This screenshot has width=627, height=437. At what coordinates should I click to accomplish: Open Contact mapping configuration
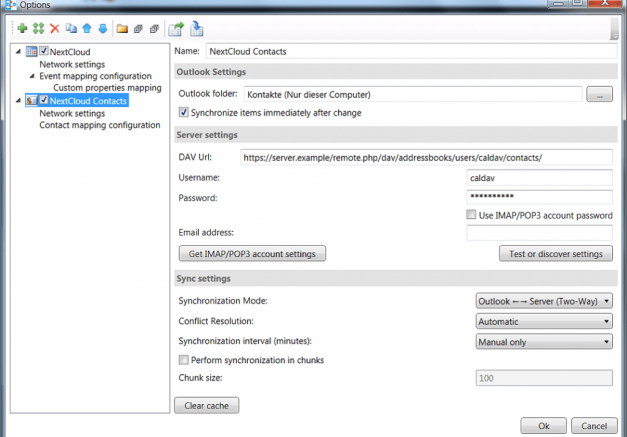click(100, 125)
